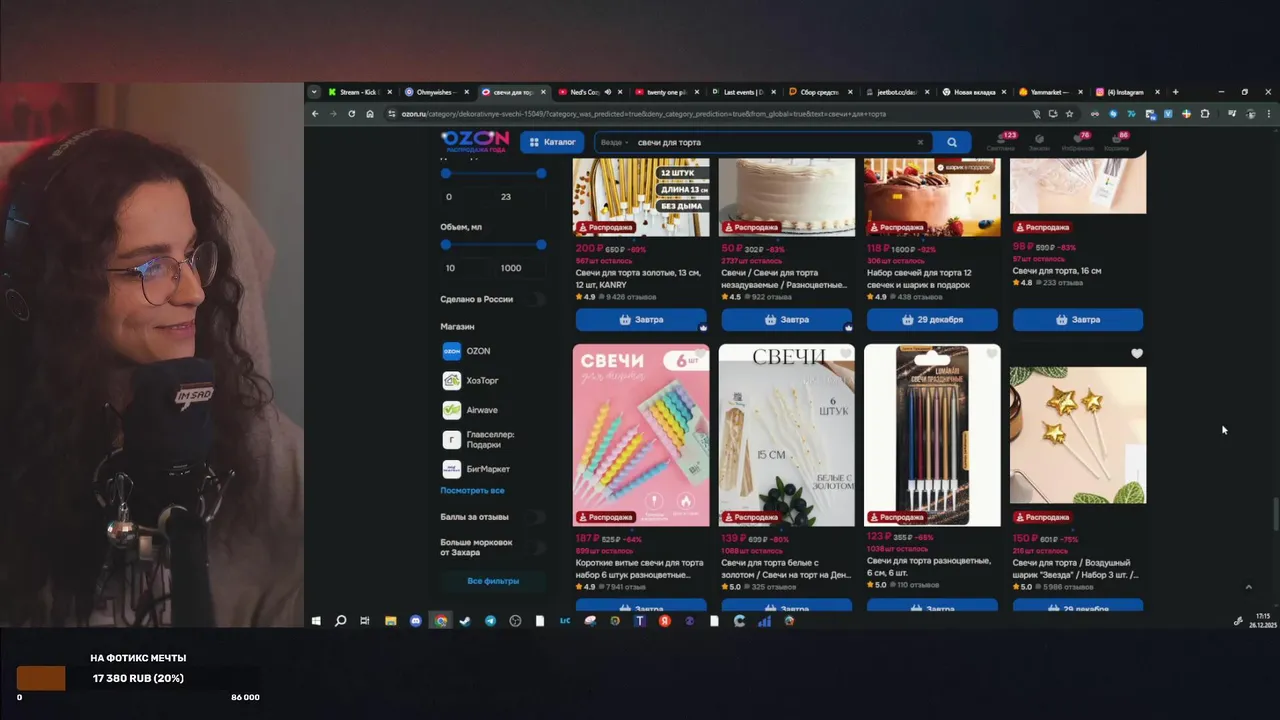Click the Airwave store logo
The height and width of the screenshot is (720, 1280).
pos(451,410)
